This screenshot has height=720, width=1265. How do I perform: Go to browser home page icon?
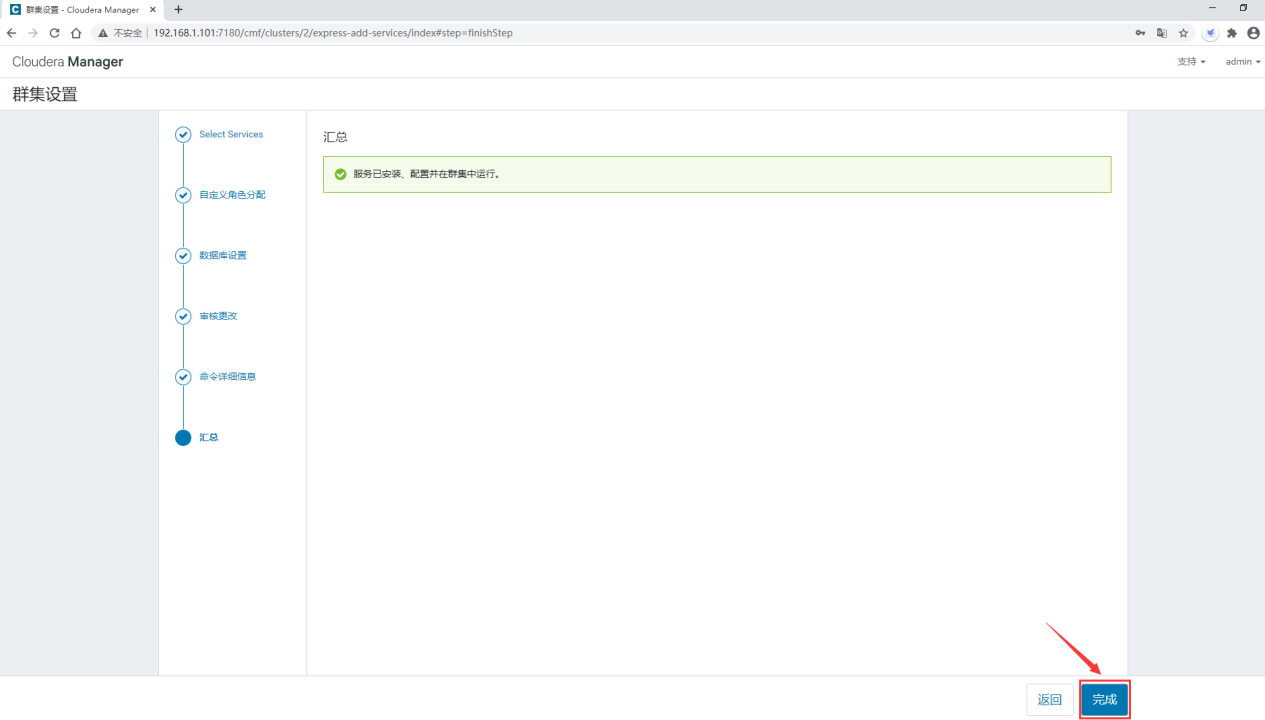tap(76, 33)
